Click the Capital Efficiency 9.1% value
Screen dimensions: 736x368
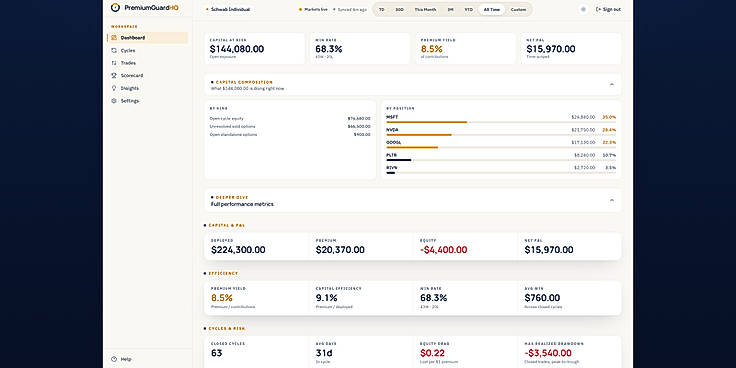coord(326,298)
